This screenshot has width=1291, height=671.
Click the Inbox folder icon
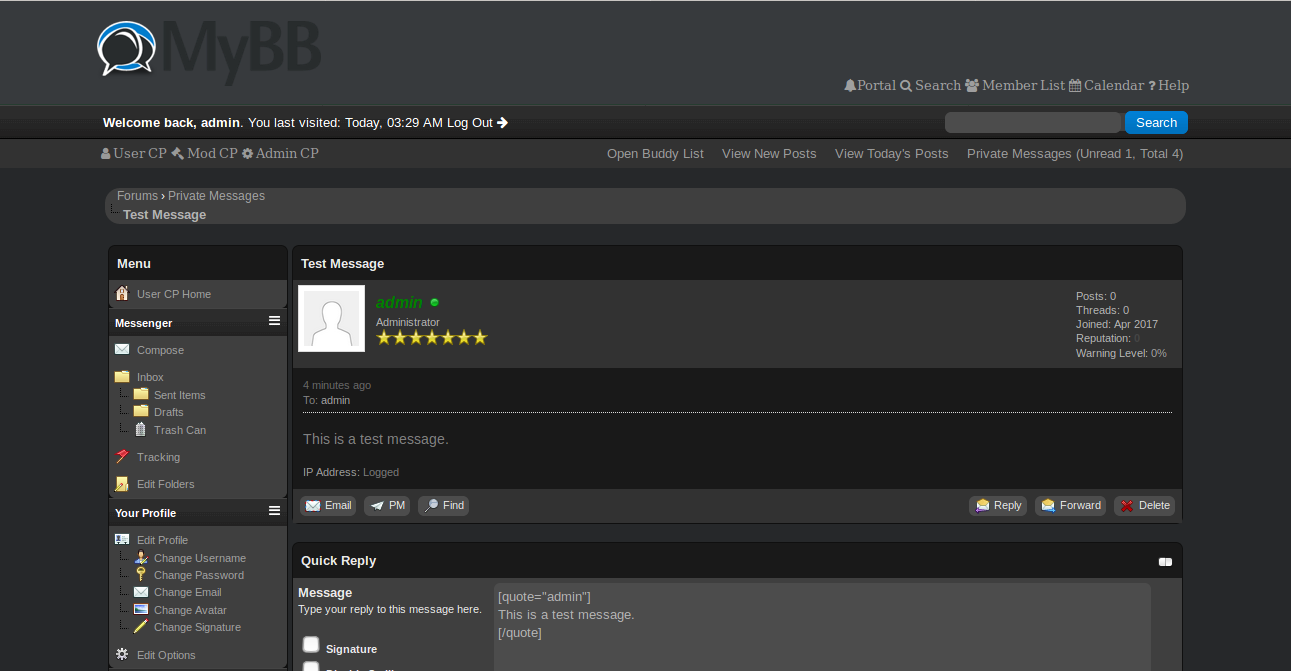(x=122, y=377)
